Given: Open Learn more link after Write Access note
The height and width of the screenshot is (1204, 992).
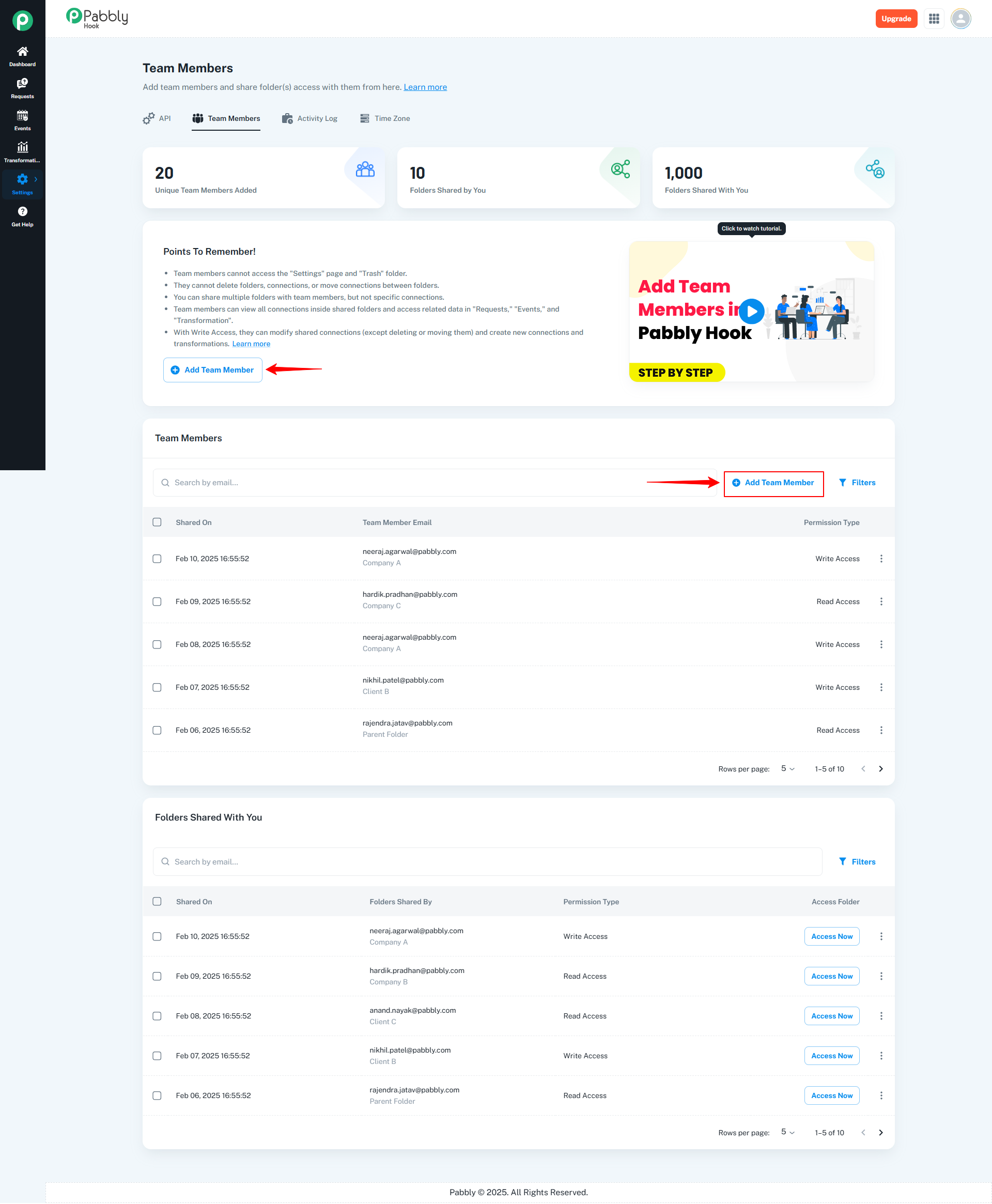Looking at the screenshot, I should pos(251,344).
